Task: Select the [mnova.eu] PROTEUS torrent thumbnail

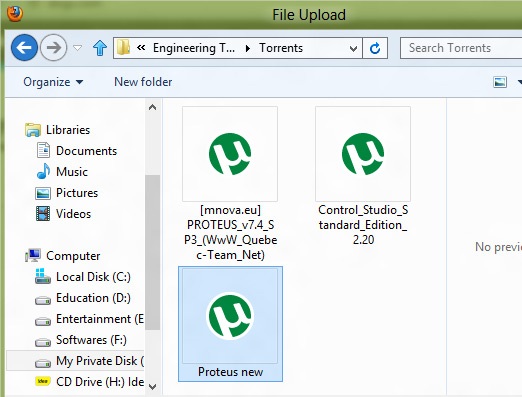Action: tap(230, 154)
